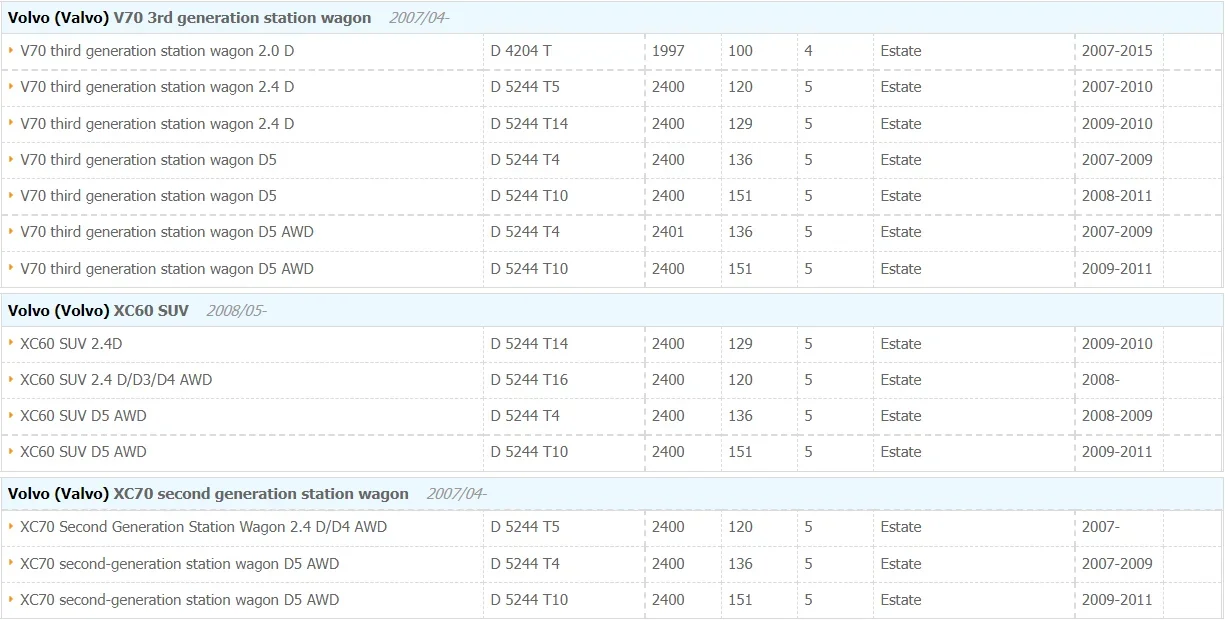This screenshot has height=620, width=1225.
Task: Click D 5244 T5 in the XC70 2.4 D/D4 row
Action: 525,527
